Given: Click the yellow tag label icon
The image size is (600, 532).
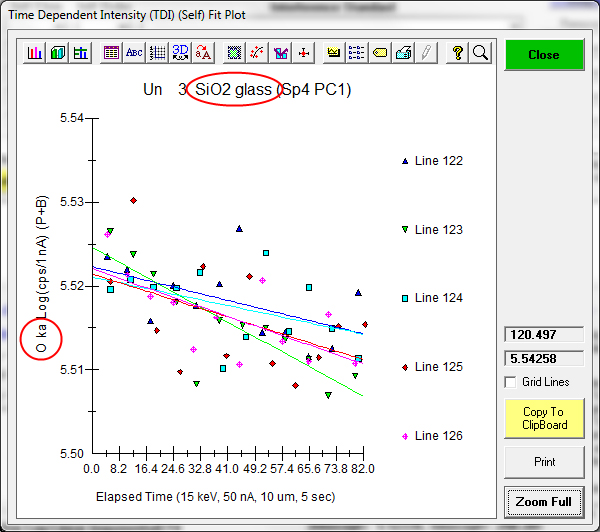Looking at the screenshot, I should (x=380, y=53).
